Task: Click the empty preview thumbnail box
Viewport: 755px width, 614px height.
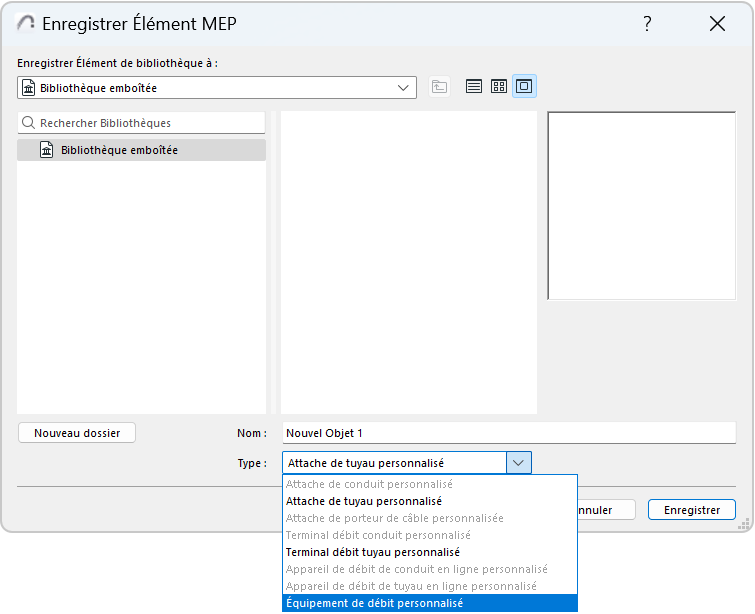Action: 642,206
